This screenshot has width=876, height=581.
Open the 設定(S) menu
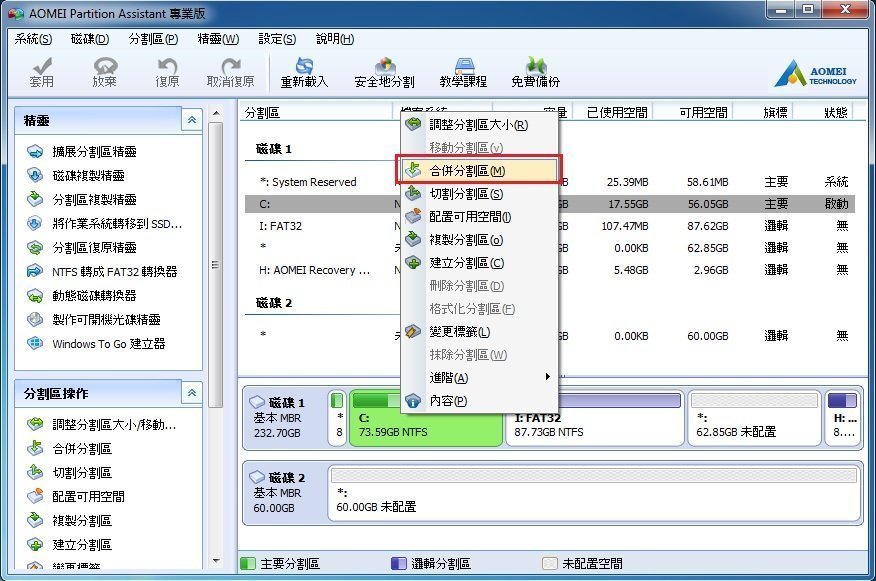277,39
